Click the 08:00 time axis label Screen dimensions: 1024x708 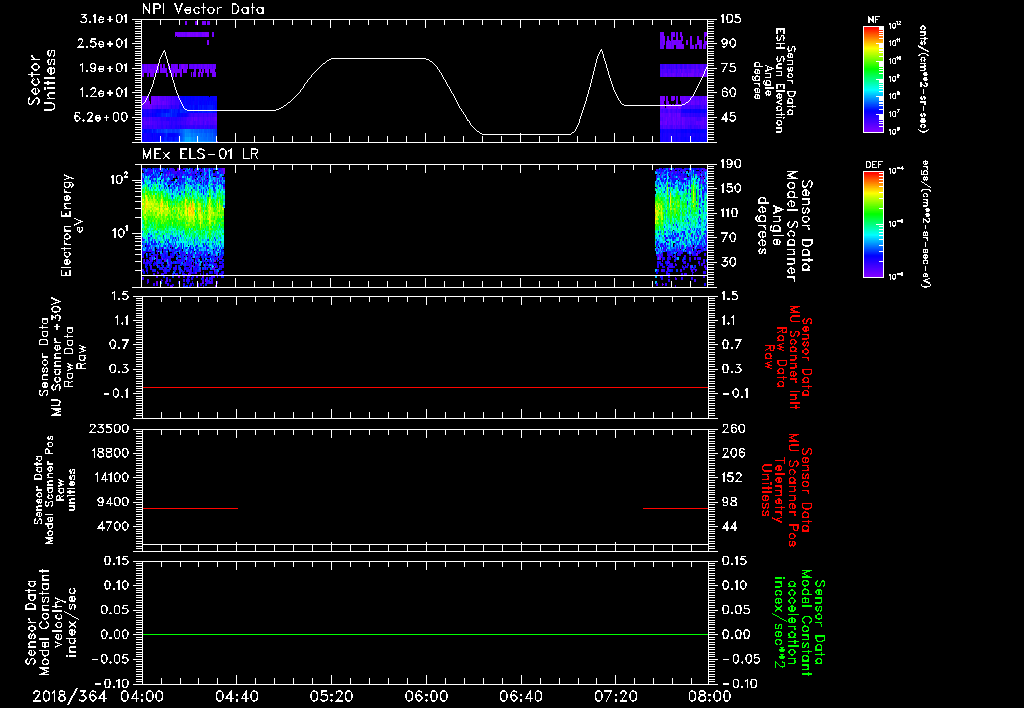(711, 696)
